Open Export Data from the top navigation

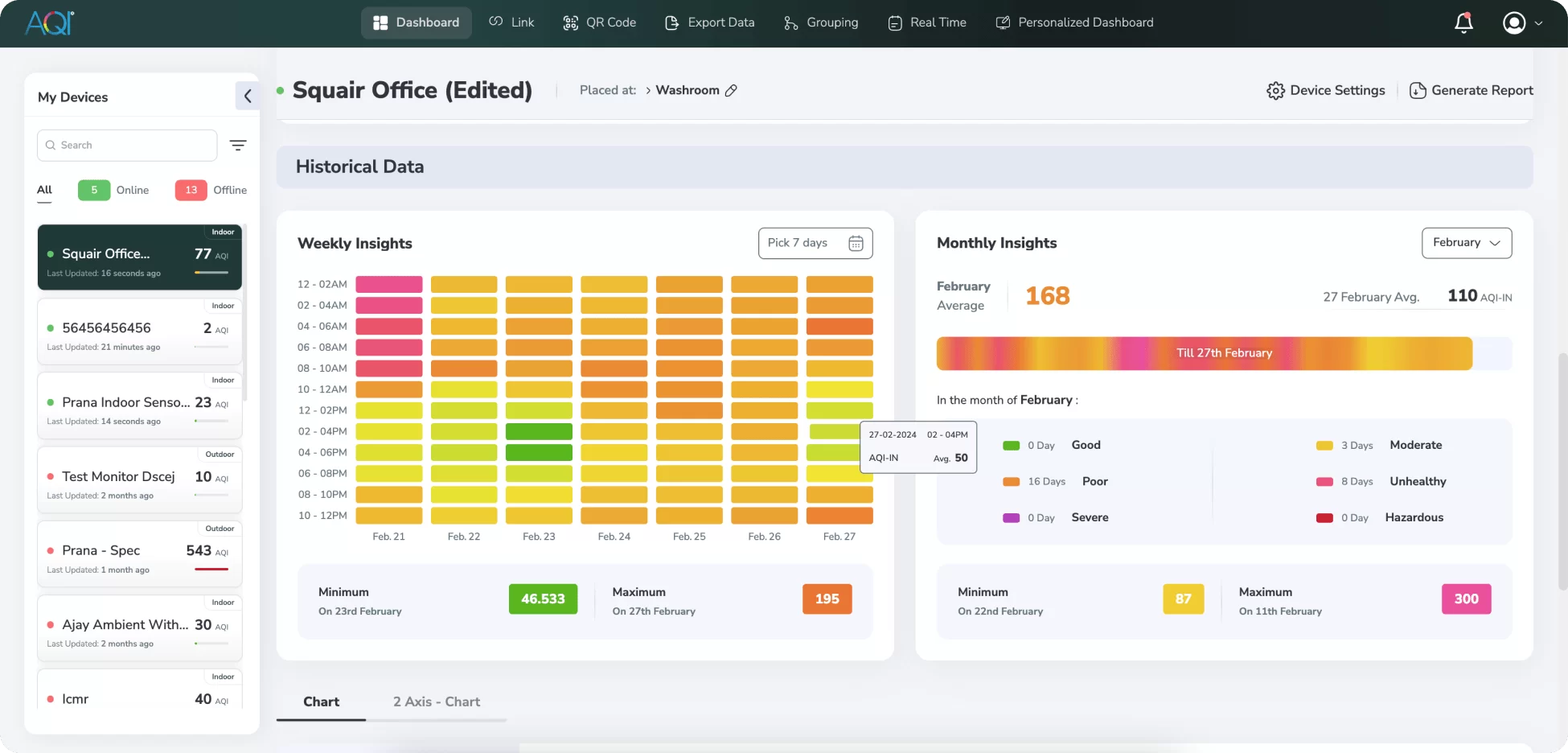(x=710, y=23)
